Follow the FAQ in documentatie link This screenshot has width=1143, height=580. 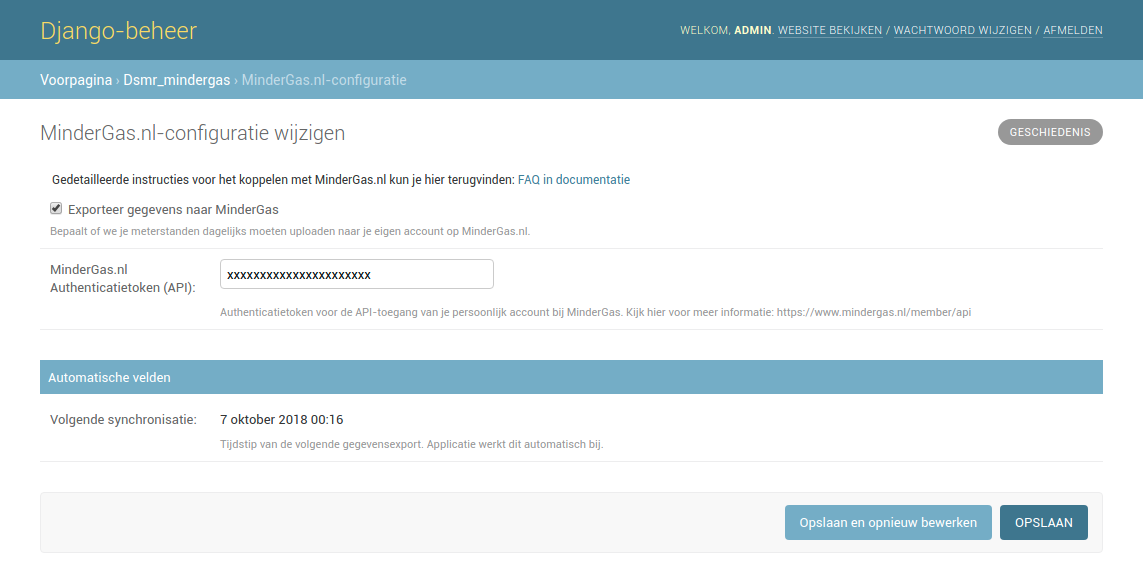pos(574,180)
